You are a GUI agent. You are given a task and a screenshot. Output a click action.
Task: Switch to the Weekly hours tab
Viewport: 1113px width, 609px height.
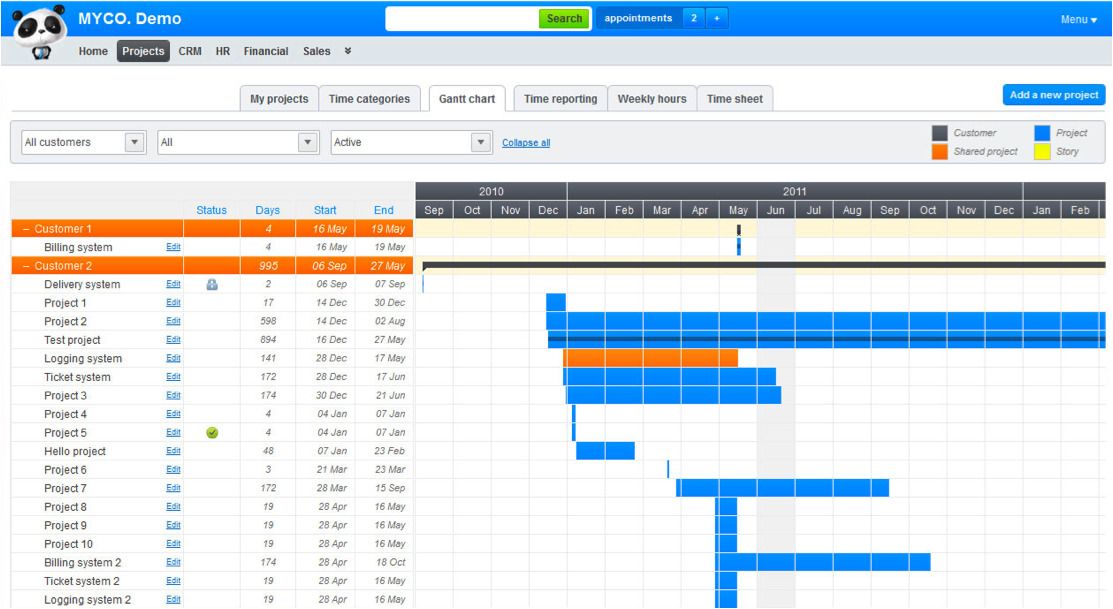click(x=655, y=97)
